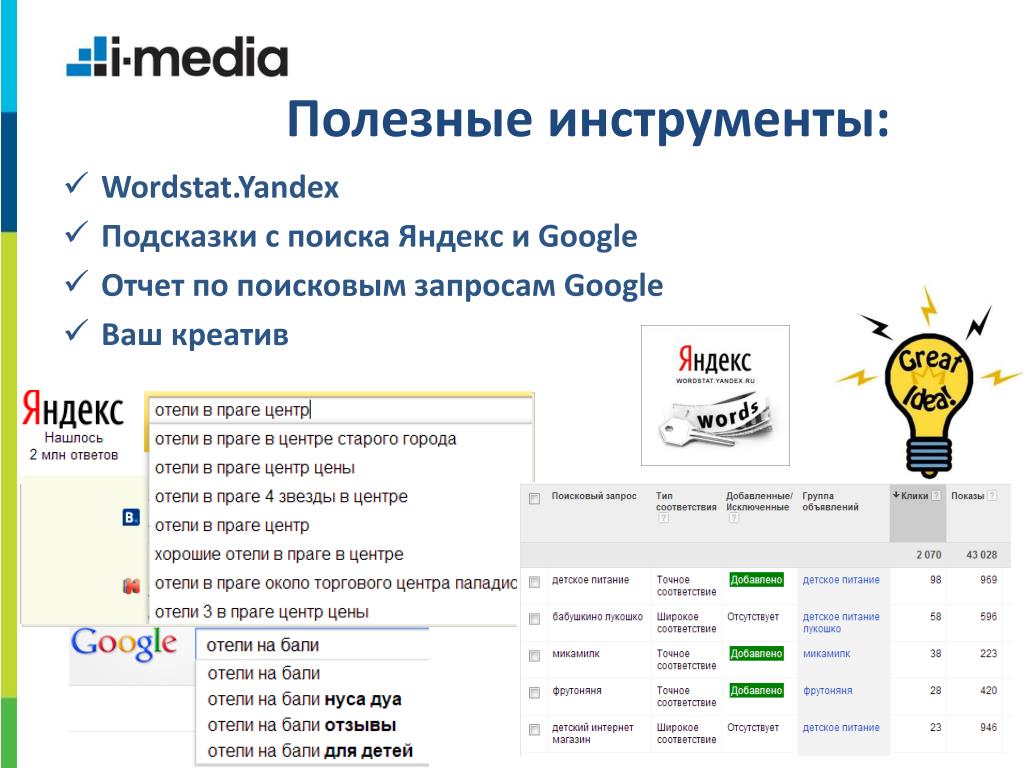1024x768 pixels.
Task: Click Отчет по поисковым запросам Google text
Action: (x=382, y=286)
